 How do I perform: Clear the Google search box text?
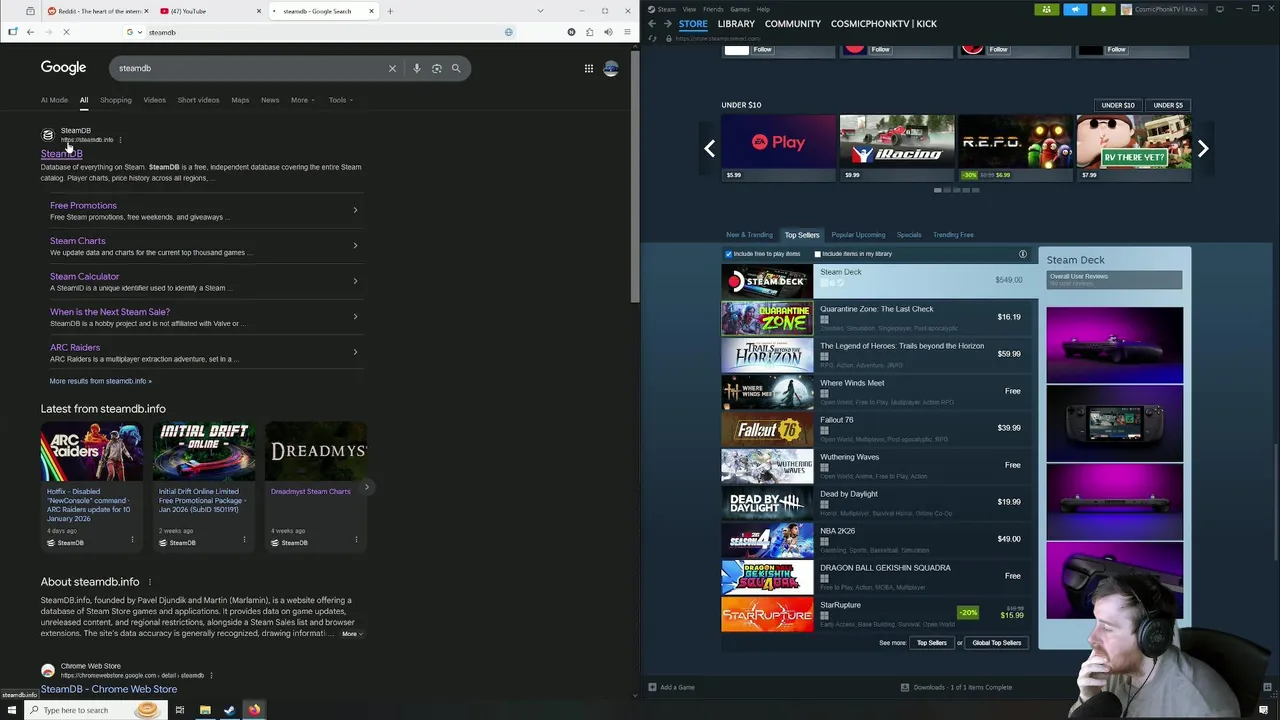(x=392, y=68)
